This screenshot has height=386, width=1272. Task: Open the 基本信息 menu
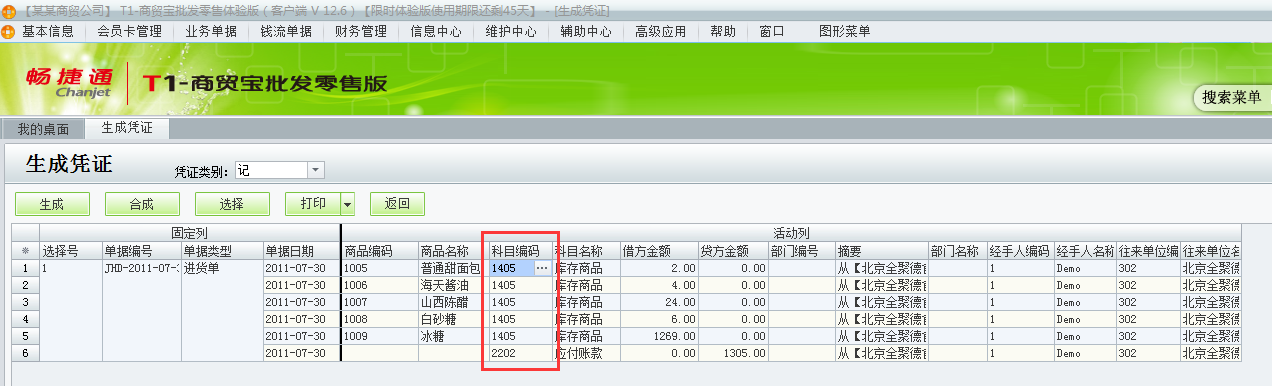pyautogui.click(x=48, y=31)
